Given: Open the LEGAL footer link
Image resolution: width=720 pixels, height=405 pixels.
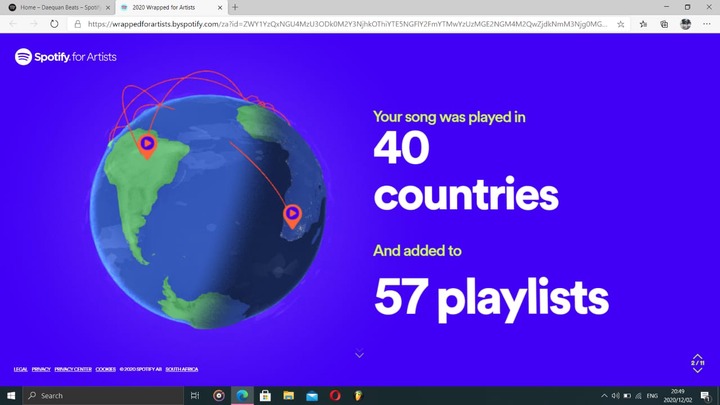Looking at the screenshot, I should [x=21, y=369].
